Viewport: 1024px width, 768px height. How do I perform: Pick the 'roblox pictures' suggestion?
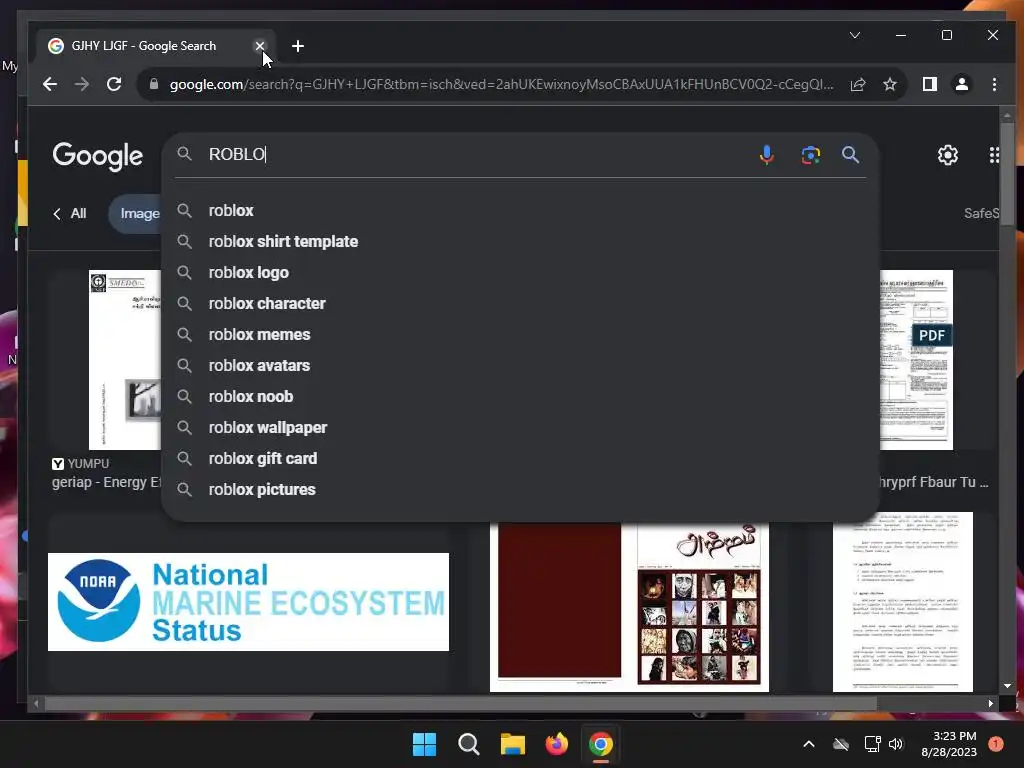(x=520, y=490)
